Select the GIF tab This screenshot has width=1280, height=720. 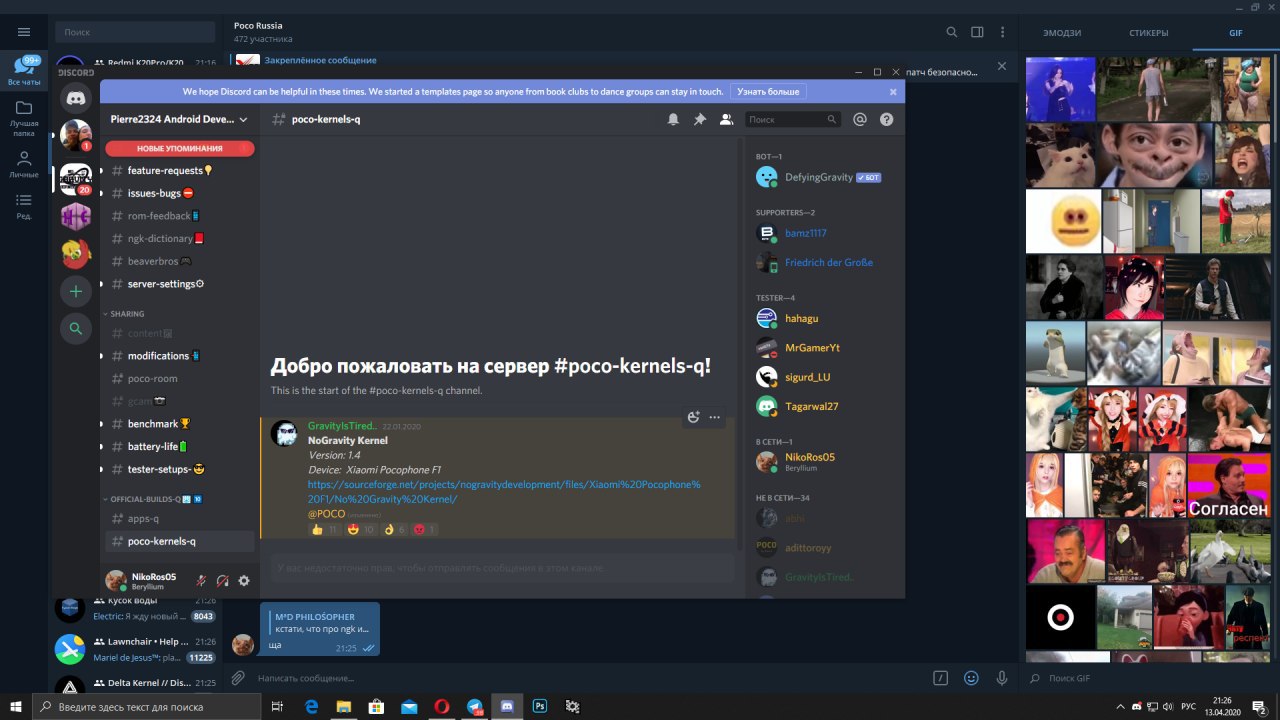pyautogui.click(x=1236, y=33)
